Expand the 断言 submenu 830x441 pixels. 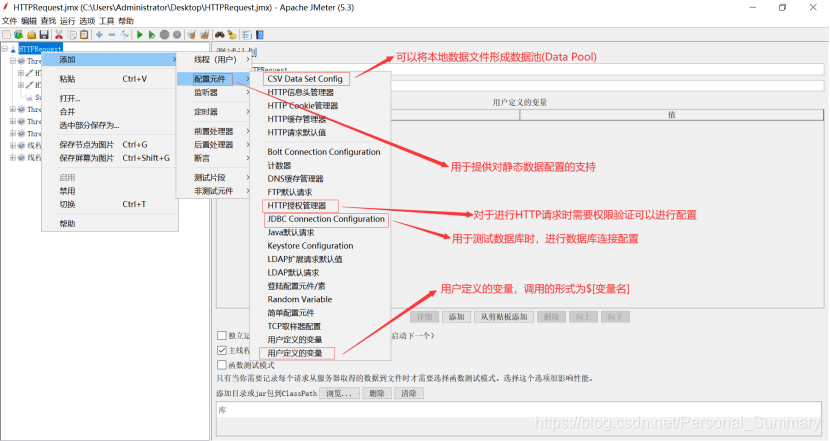[214, 158]
